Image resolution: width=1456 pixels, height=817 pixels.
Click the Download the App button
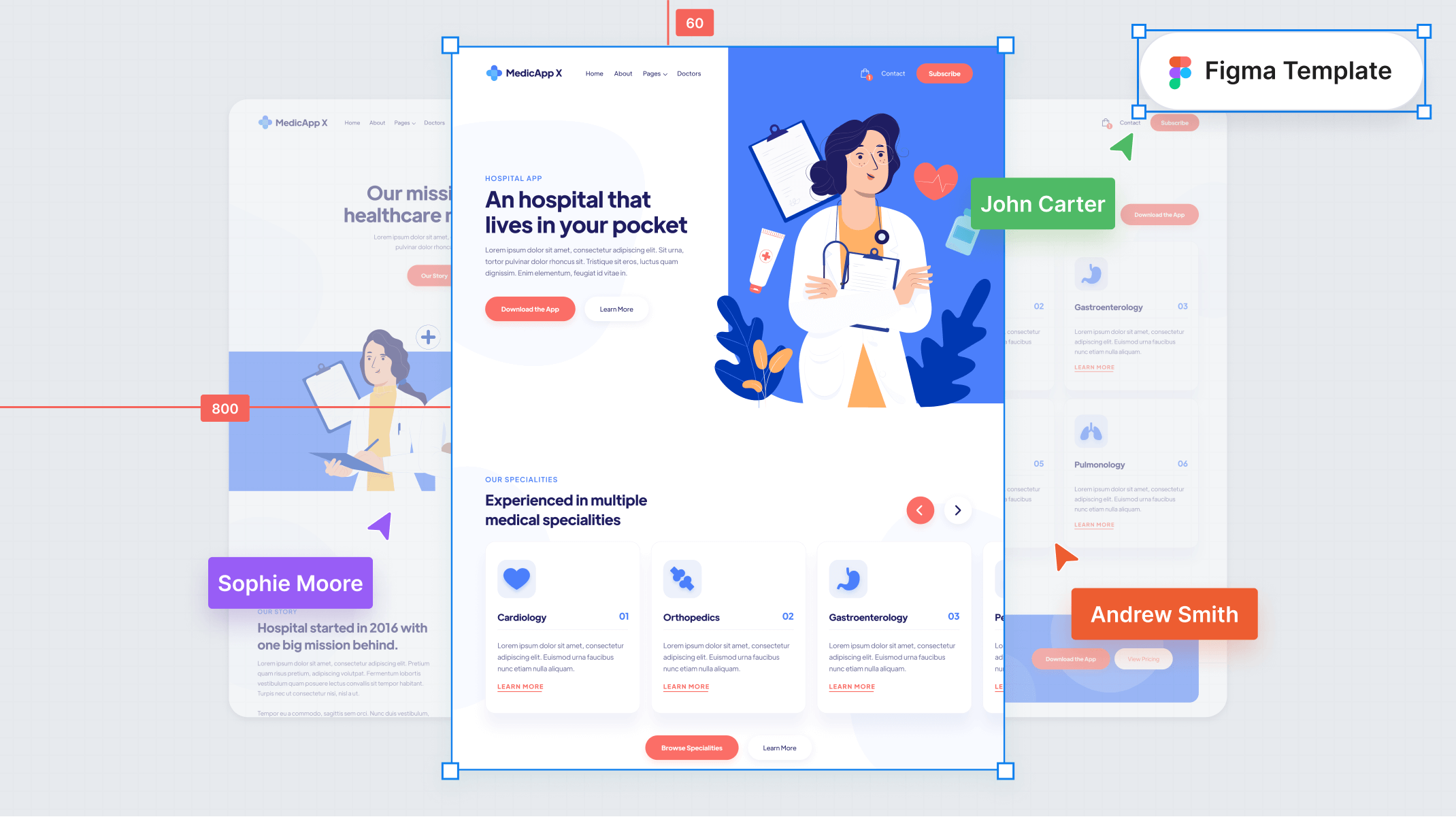click(529, 309)
